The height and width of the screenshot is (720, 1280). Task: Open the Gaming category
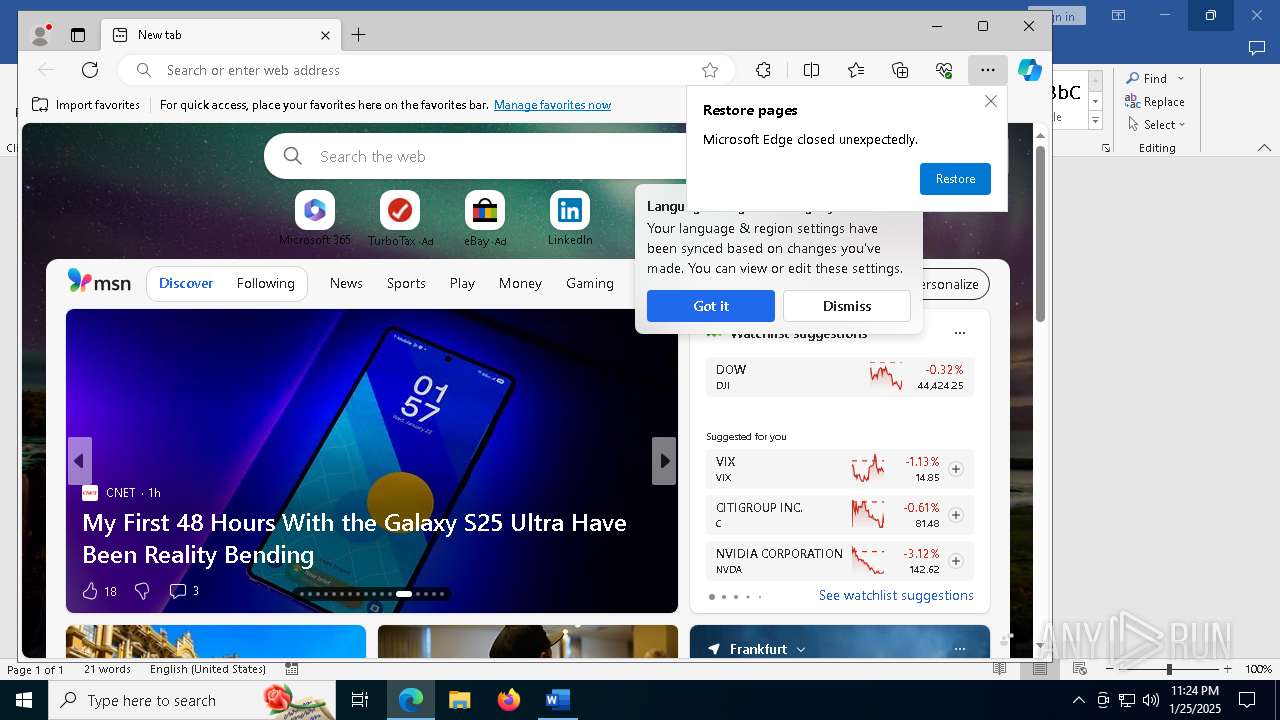click(590, 283)
